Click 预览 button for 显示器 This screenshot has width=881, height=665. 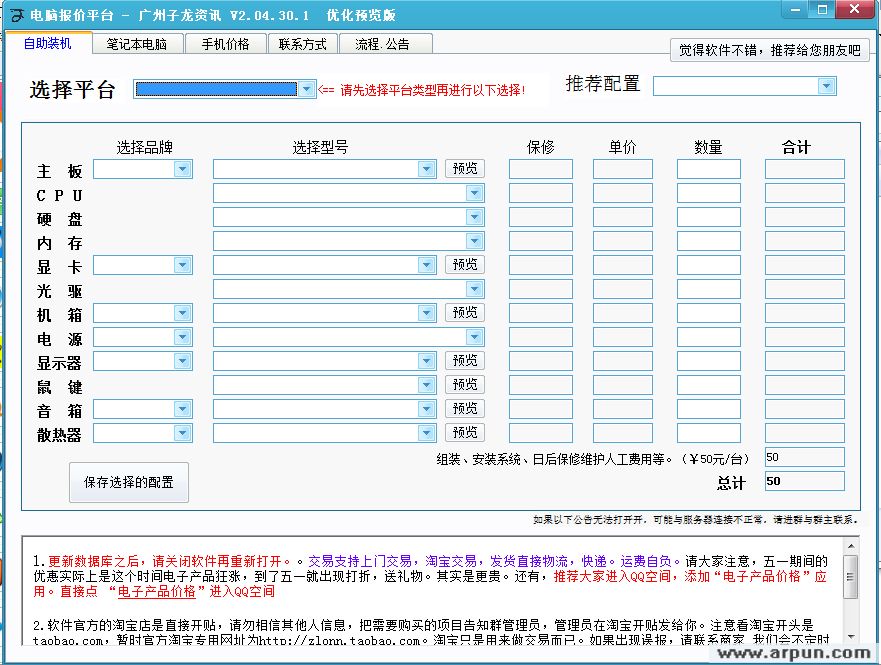pos(465,360)
